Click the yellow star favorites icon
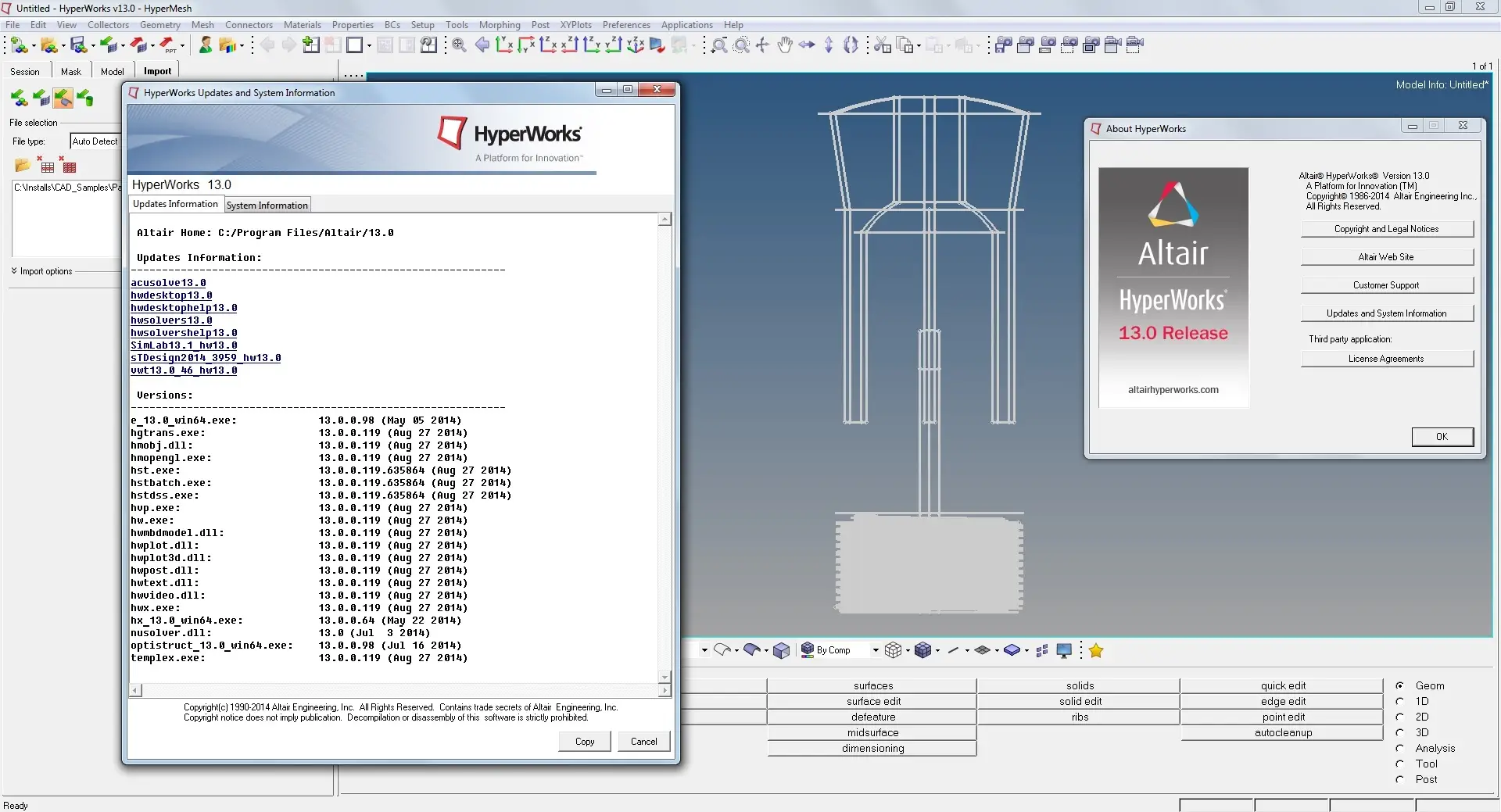The height and width of the screenshot is (812, 1501). [1096, 650]
